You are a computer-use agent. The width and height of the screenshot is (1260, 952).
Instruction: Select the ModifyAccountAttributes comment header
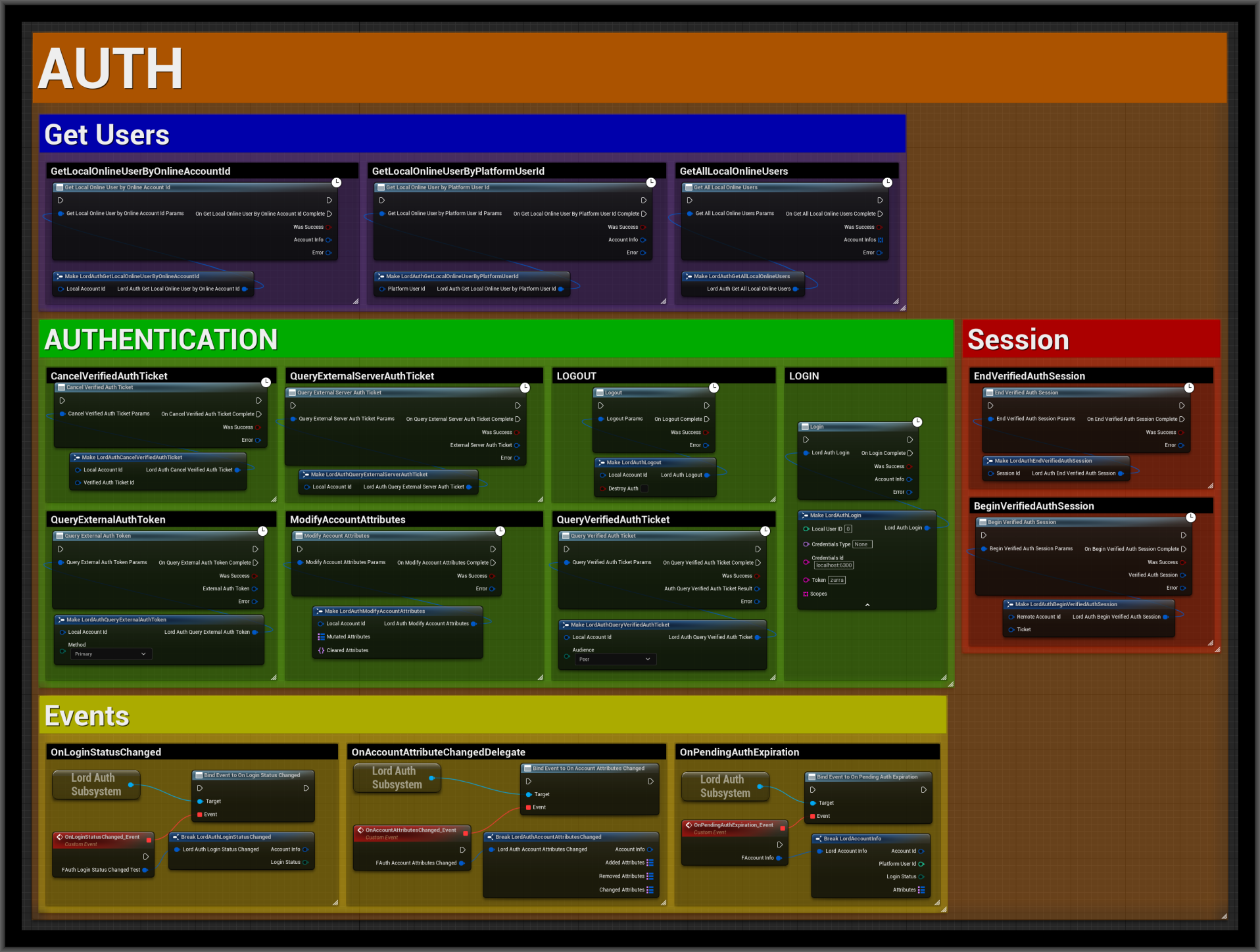414,519
